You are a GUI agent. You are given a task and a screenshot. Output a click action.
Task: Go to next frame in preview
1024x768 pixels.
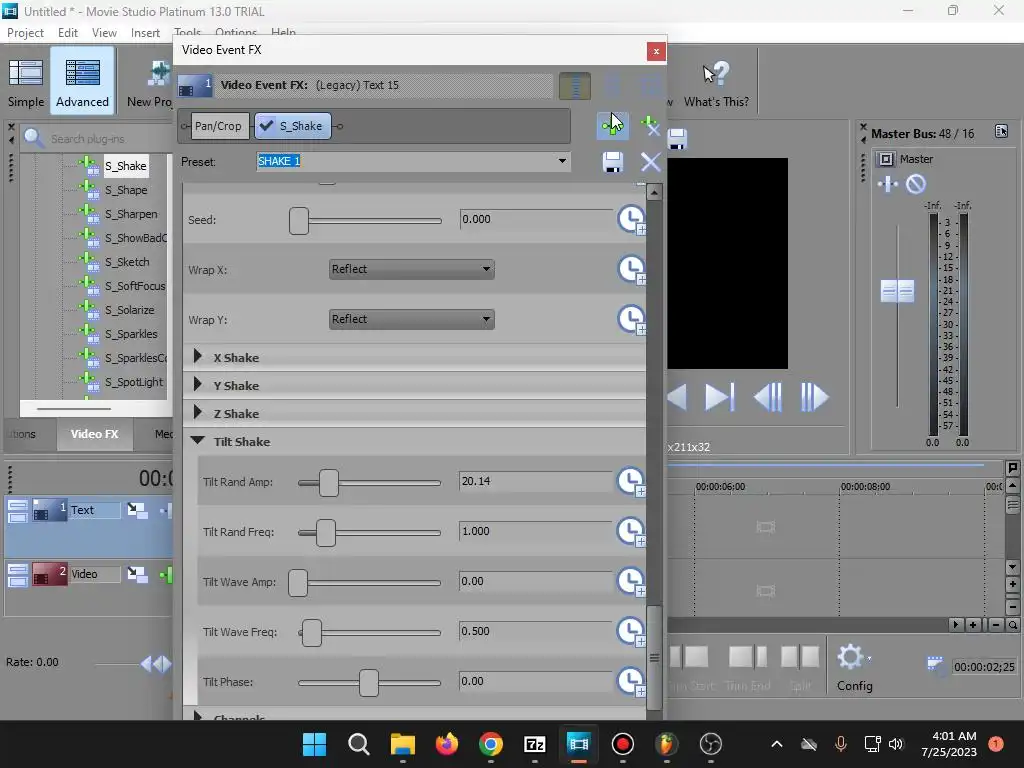814,397
